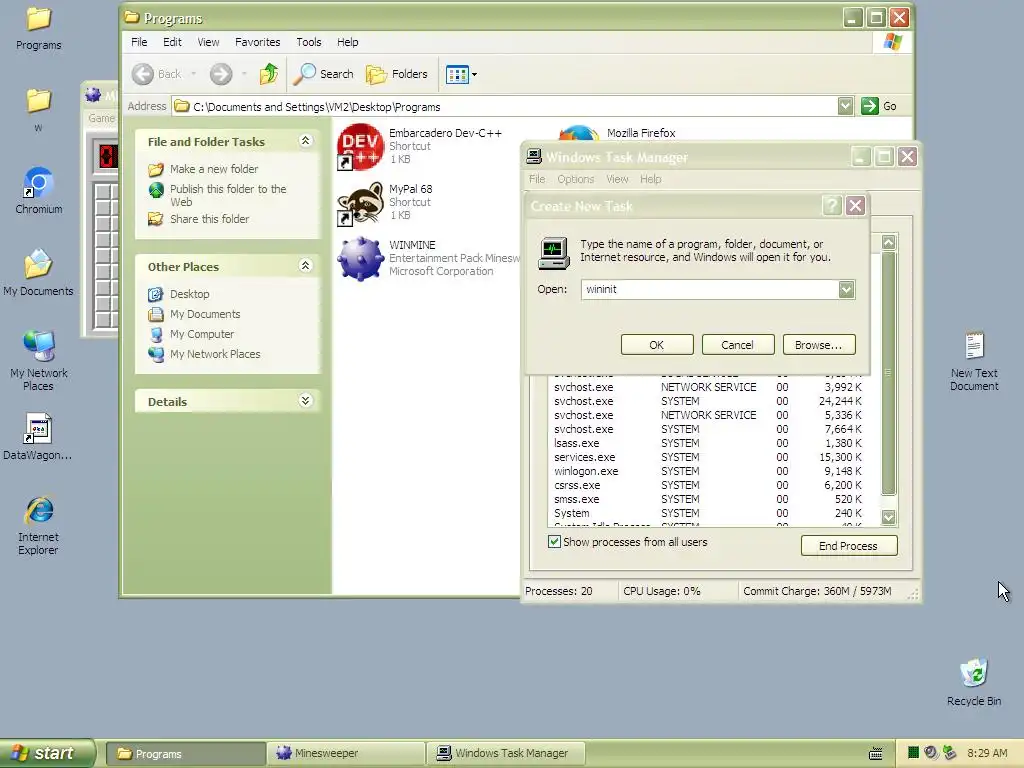Expand the Details panel

tap(306, 400)
